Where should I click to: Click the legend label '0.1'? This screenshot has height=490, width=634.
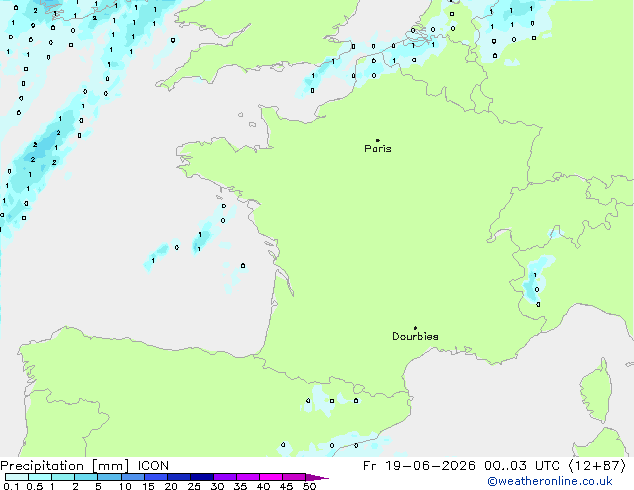(x=11, y=486)
